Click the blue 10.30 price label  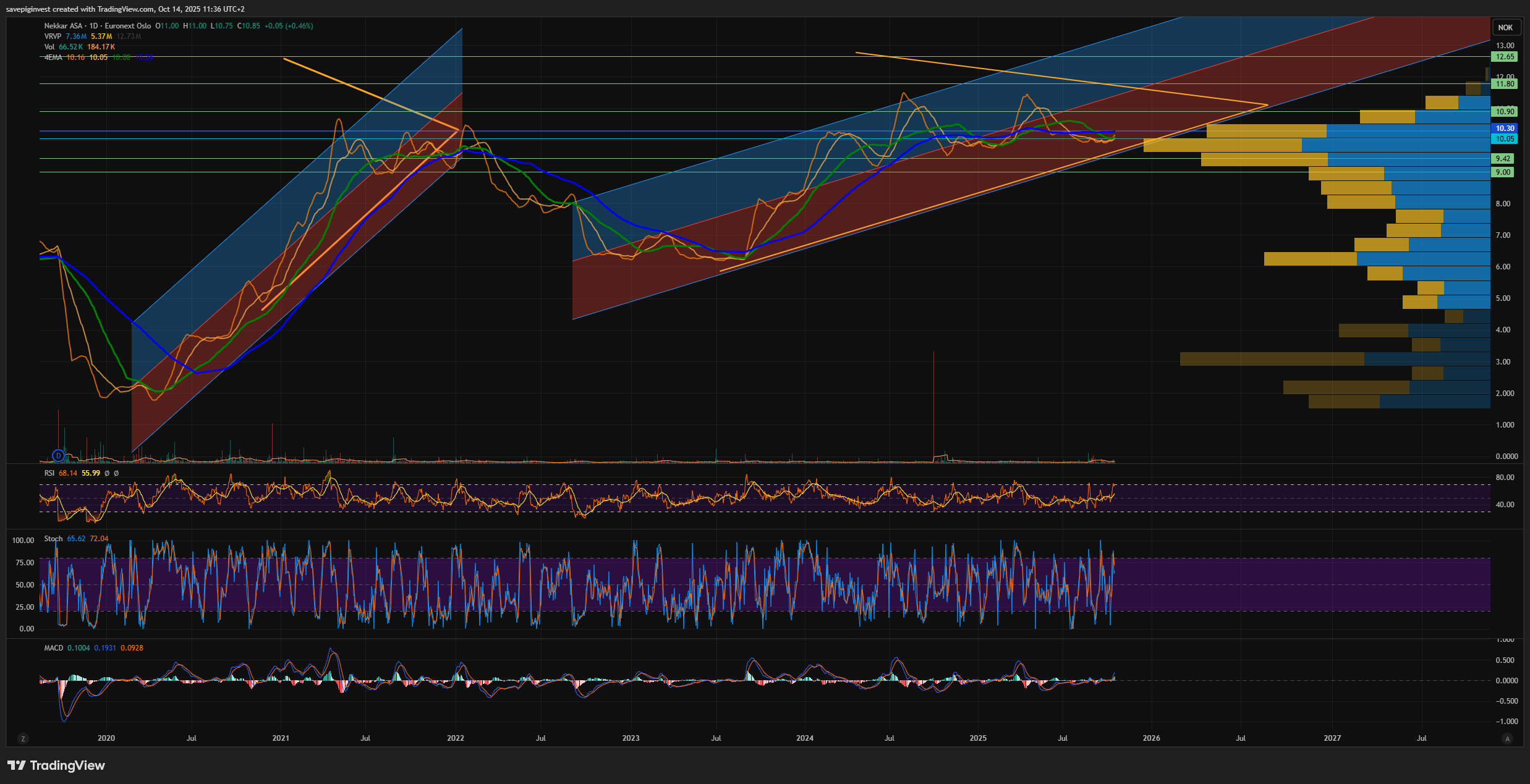pos(1504,129)
